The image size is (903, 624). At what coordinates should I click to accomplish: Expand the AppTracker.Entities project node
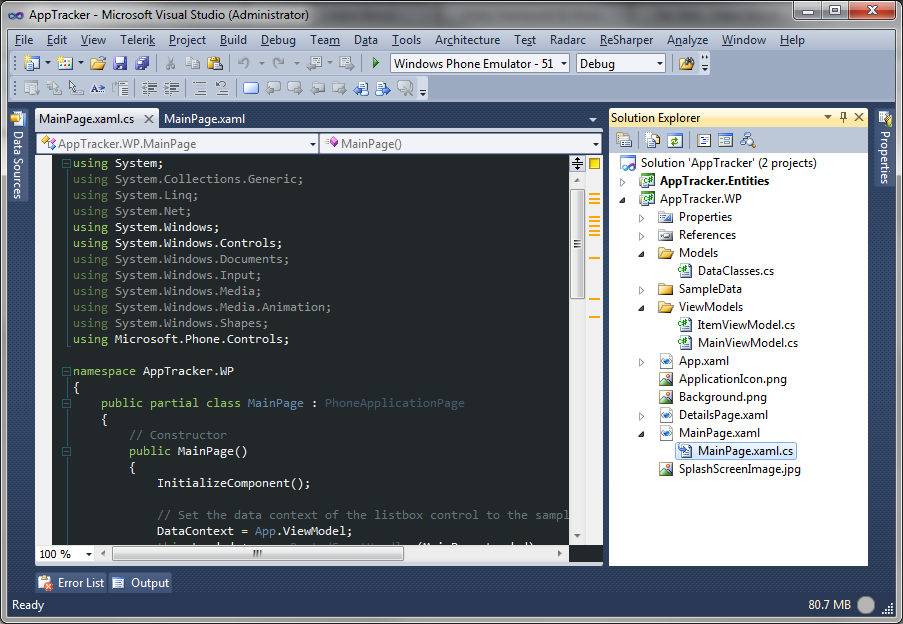(623, 182)
